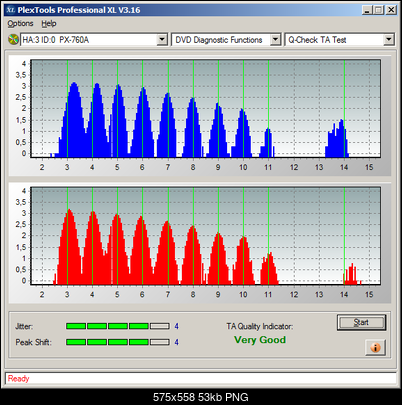Click the red histogram cluster near 14
Image resolution: width=402 pixels, height=405 pixels.
pyautogui.click(x=351, y=275)
